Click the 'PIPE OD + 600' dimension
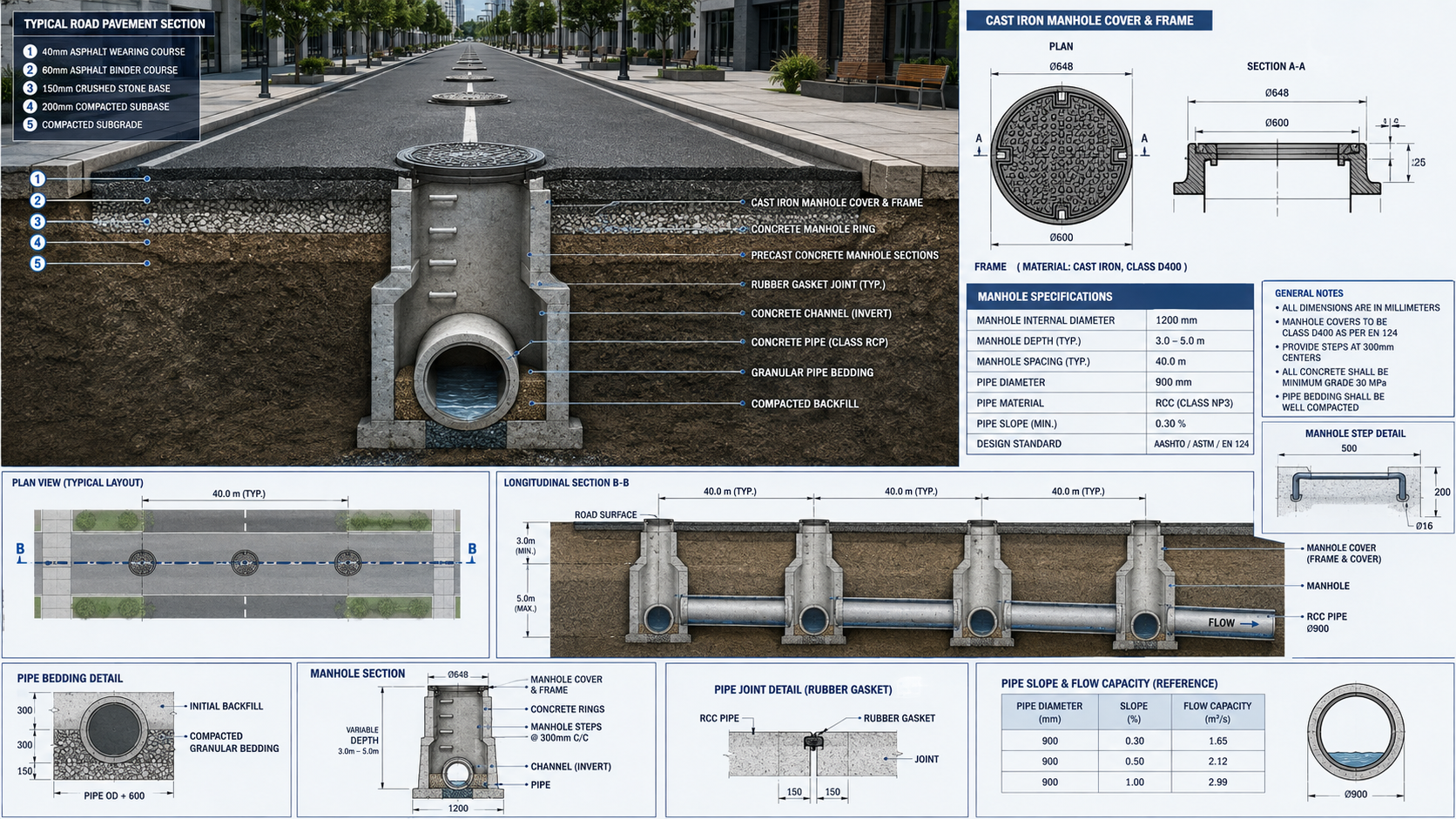The height and width of the screenshot is (819, 1456). [114, 796]
